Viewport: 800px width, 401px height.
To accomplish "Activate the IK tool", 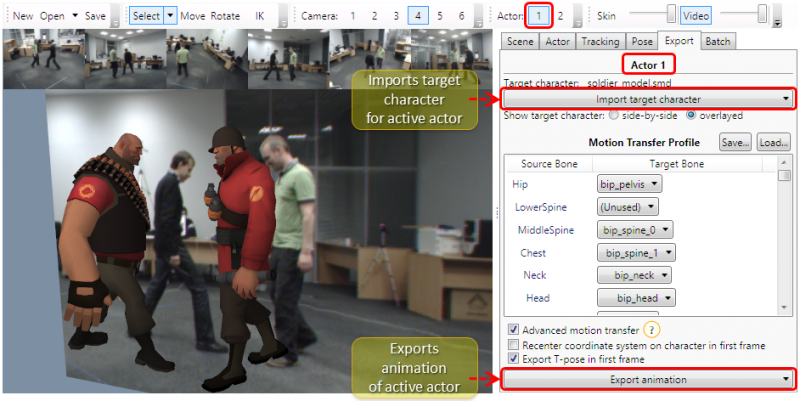I will point(260,16).
